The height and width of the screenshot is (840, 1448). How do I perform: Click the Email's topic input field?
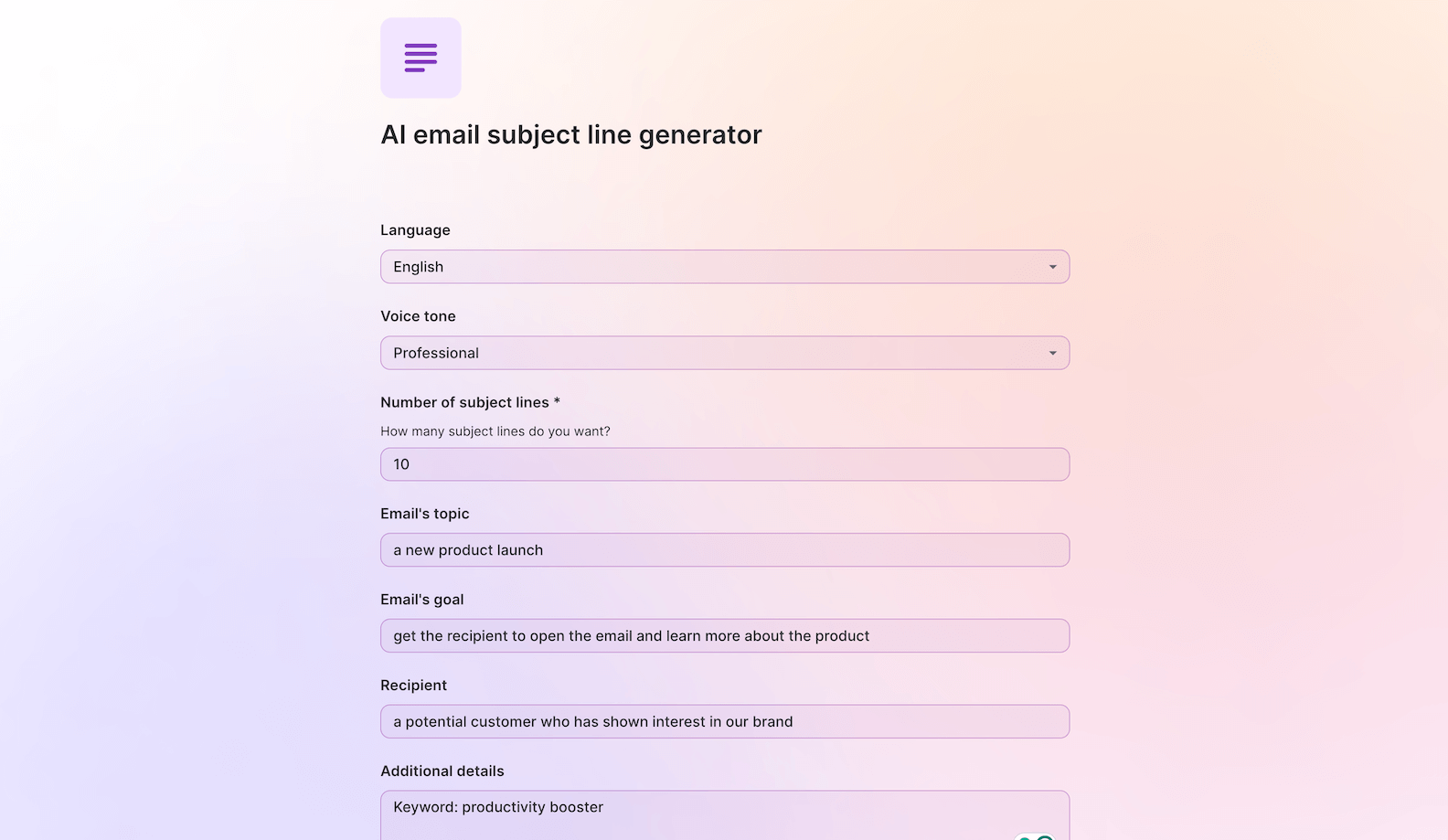[722, 549]
